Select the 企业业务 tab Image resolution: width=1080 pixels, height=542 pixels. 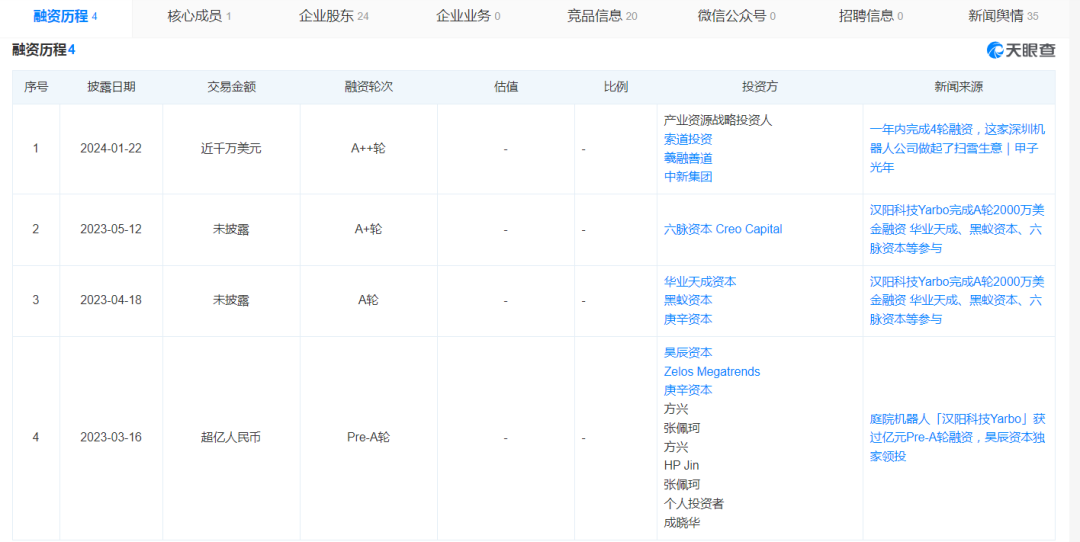468,16
